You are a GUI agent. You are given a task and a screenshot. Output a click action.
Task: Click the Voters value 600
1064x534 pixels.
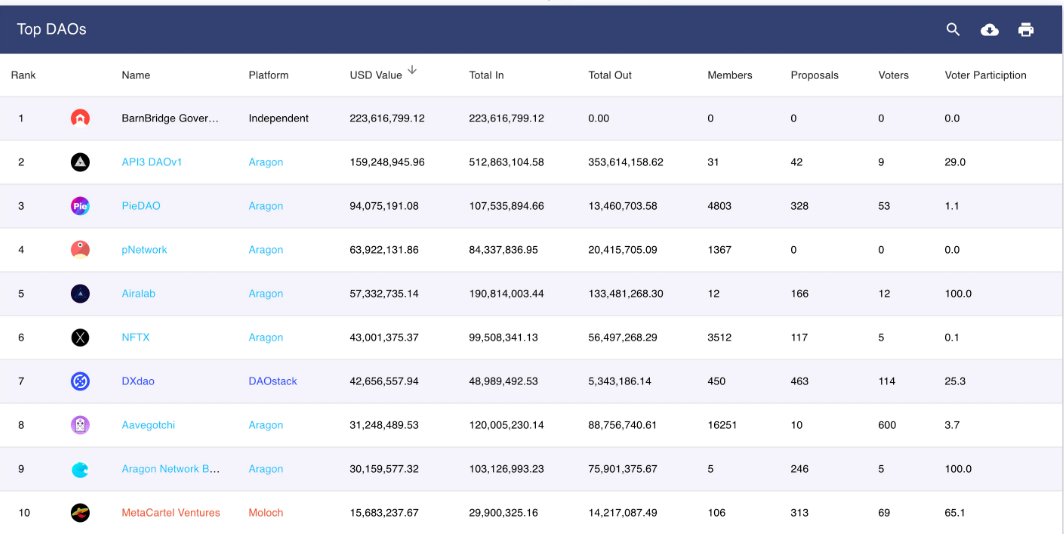click(x=887, y=425)
